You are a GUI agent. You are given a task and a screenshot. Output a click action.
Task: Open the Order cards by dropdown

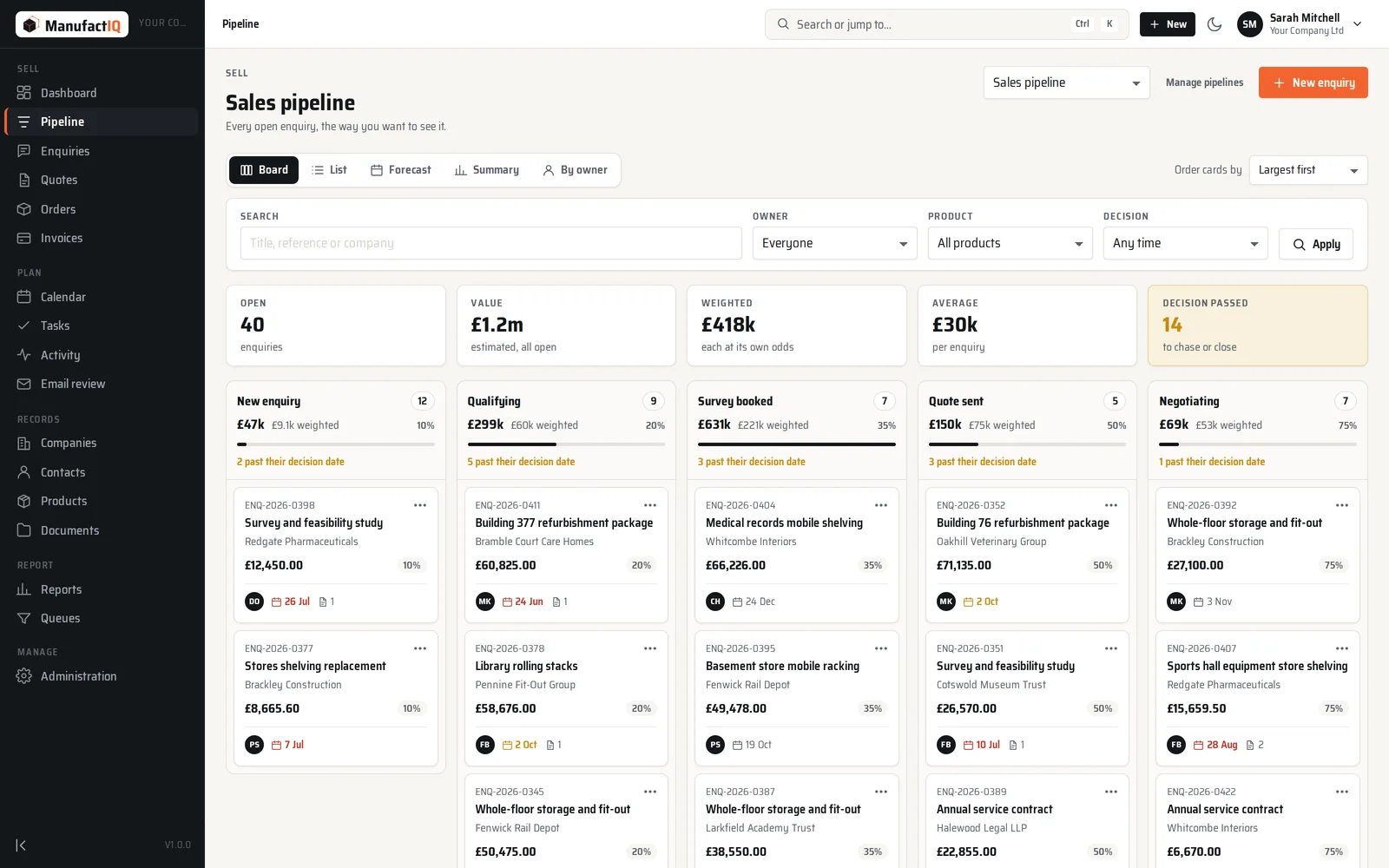point(1307,170)
